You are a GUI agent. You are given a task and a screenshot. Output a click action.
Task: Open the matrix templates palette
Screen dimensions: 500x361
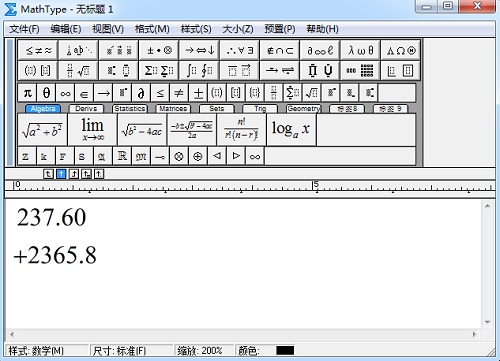(x=360, y=70)
